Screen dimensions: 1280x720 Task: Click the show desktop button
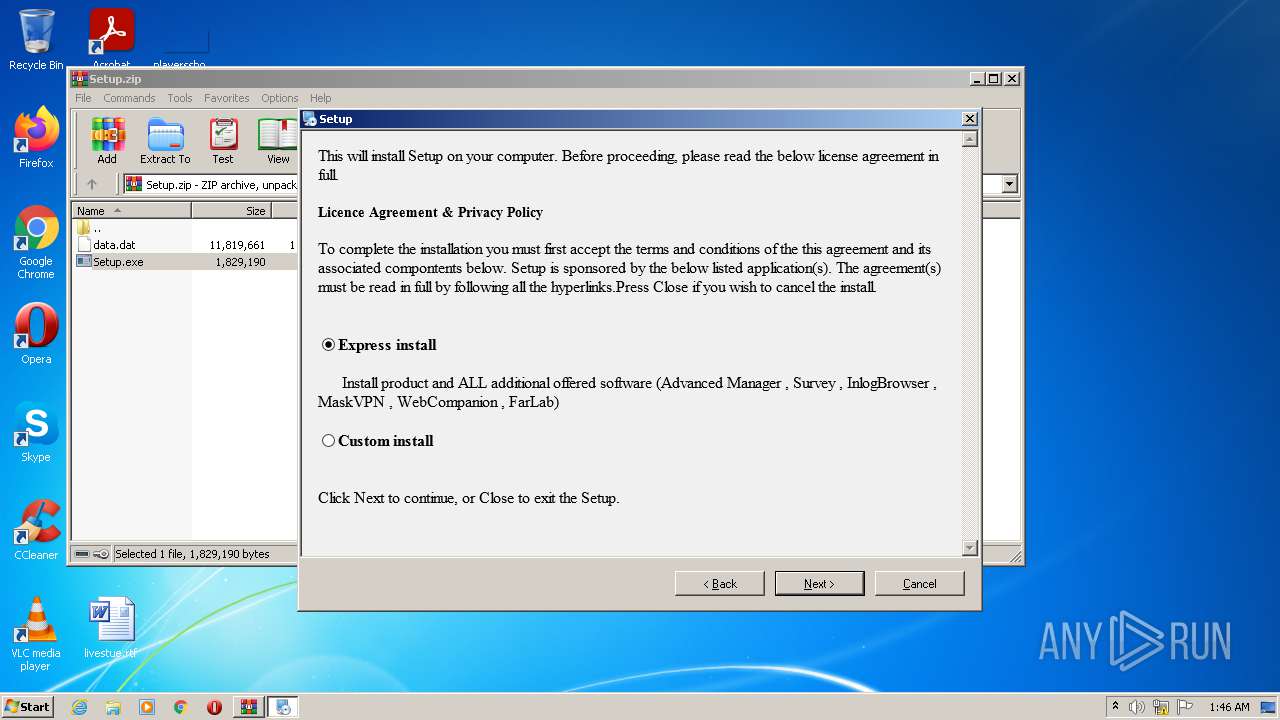coord(1269,707)
